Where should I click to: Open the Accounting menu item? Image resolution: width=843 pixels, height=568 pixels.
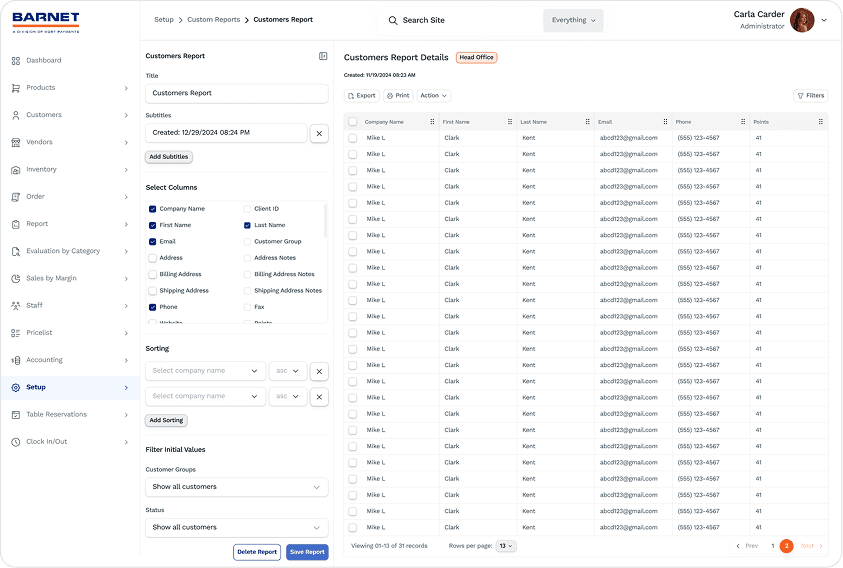coord(70,360)
